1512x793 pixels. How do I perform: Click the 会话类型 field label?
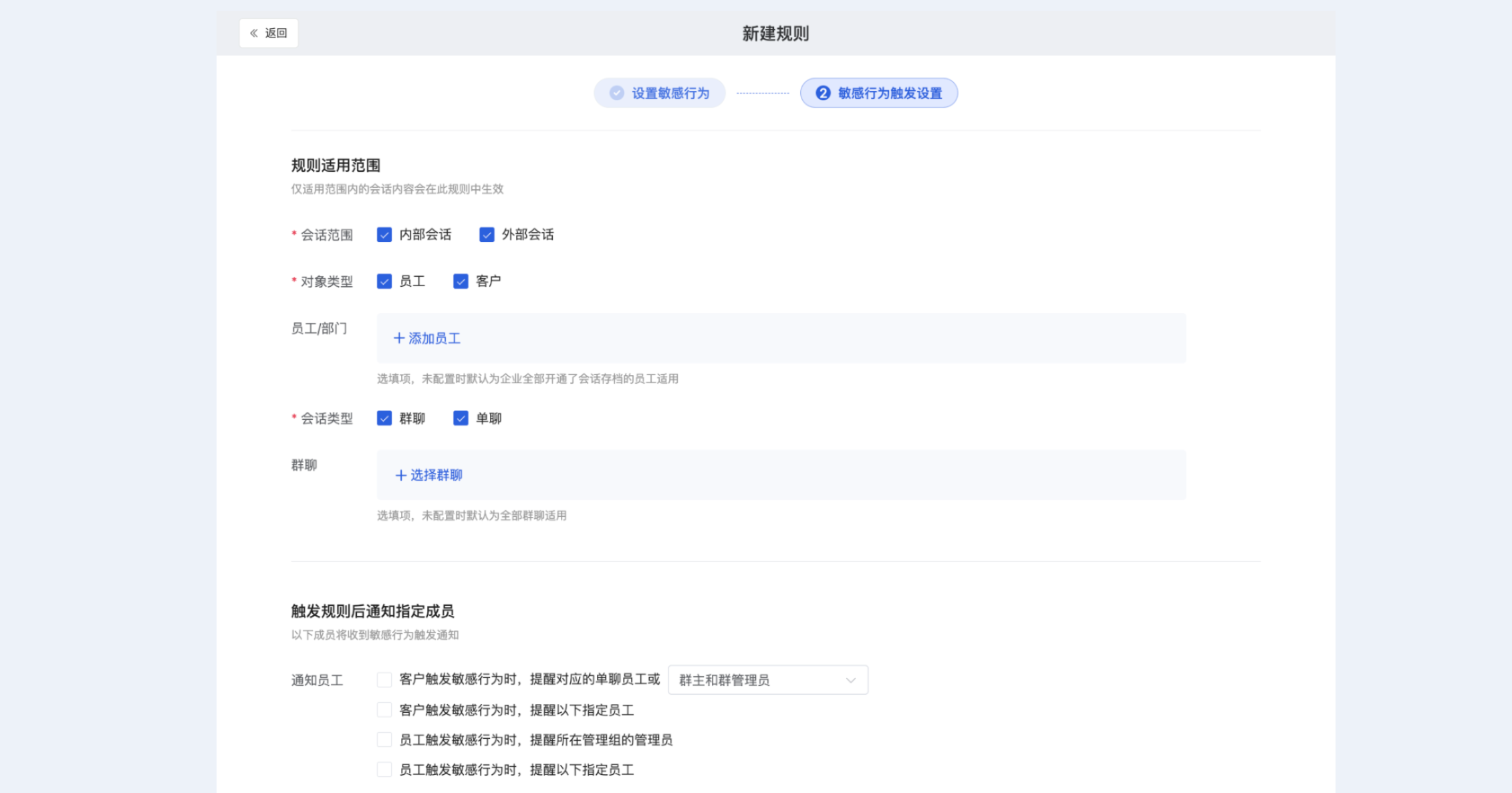pyautogui.click(x=327, y=419)
